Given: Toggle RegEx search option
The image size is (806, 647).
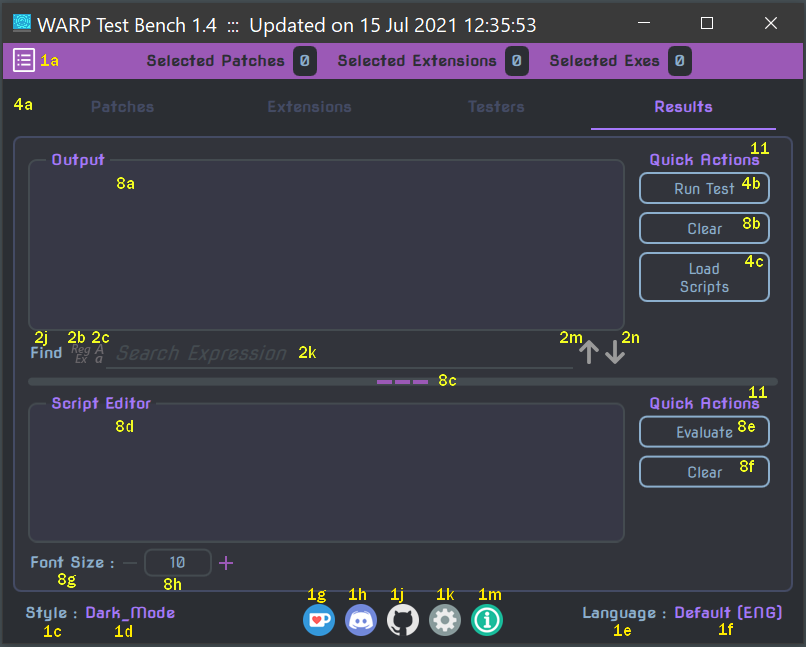Looking at the screenshot, I should click(x=81, y=354).
